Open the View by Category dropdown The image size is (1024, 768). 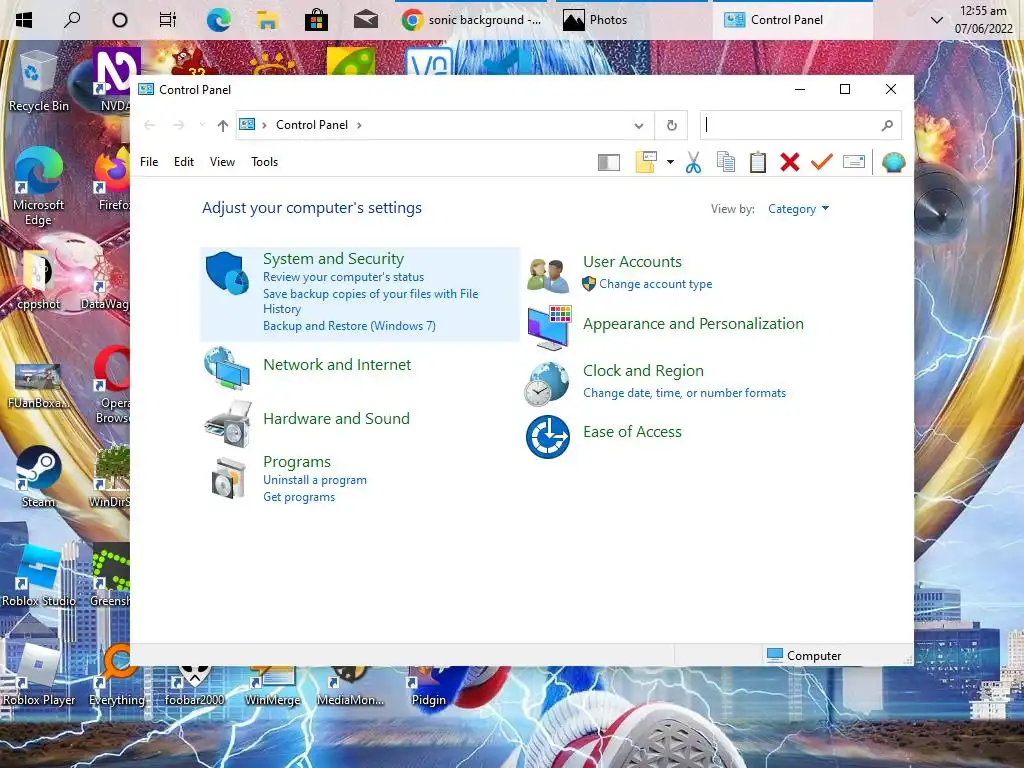tap(798, 209)
